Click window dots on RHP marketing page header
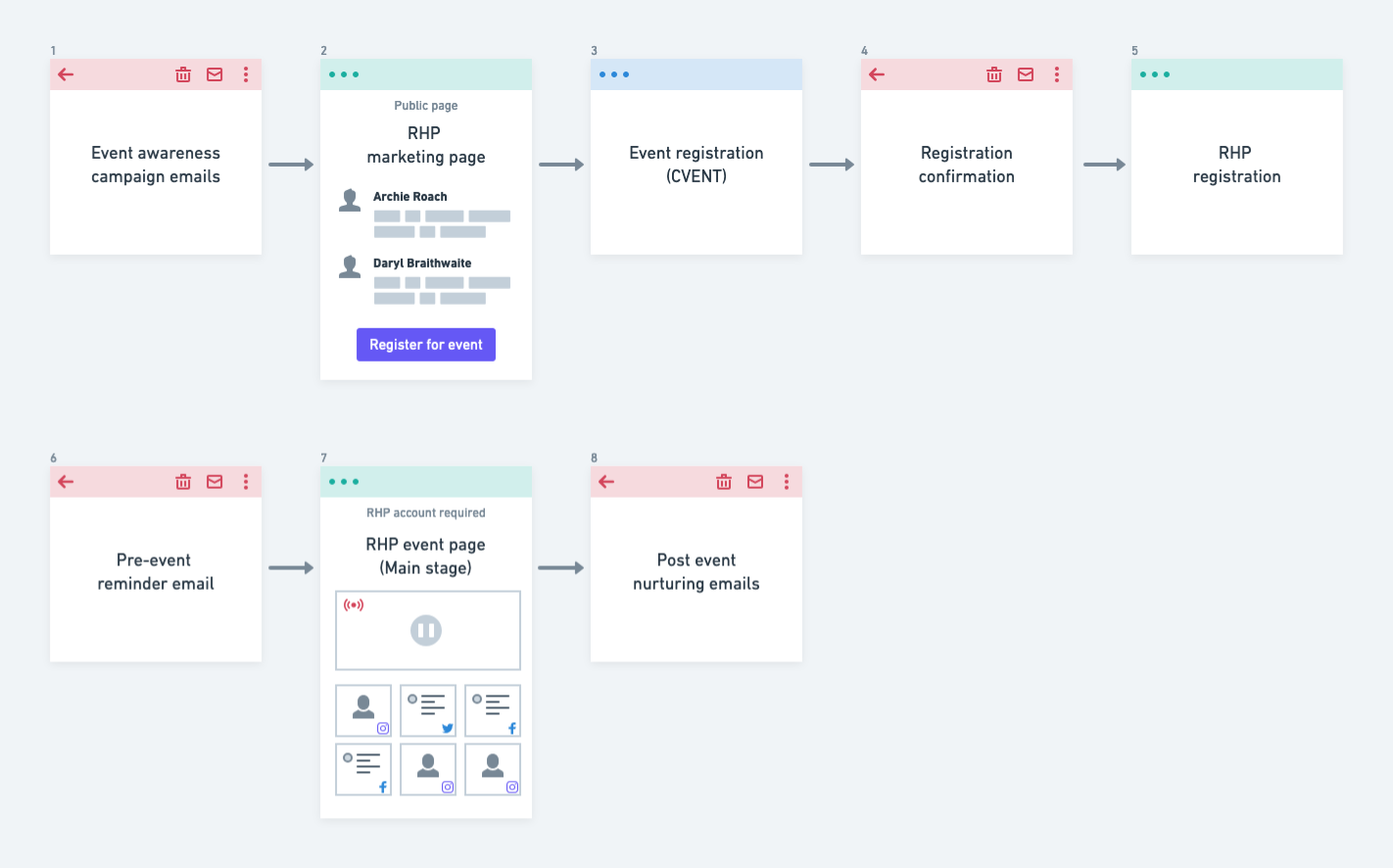The width and height of the screenshot is (1393, 868). tap(344, 74)
